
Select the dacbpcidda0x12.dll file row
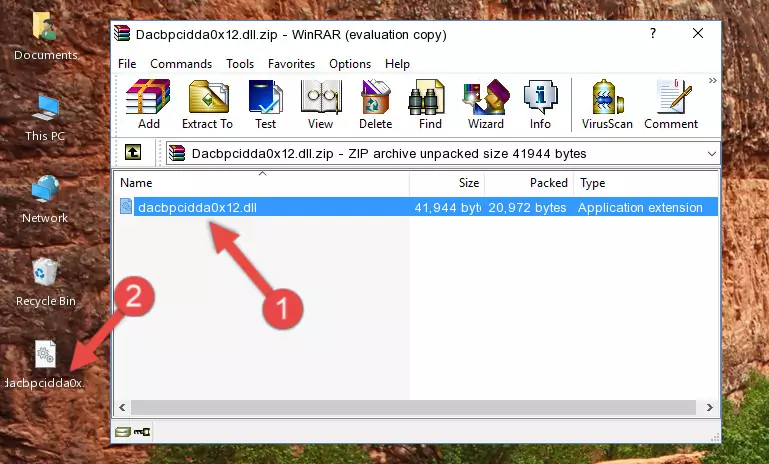(x=418, y=207)
